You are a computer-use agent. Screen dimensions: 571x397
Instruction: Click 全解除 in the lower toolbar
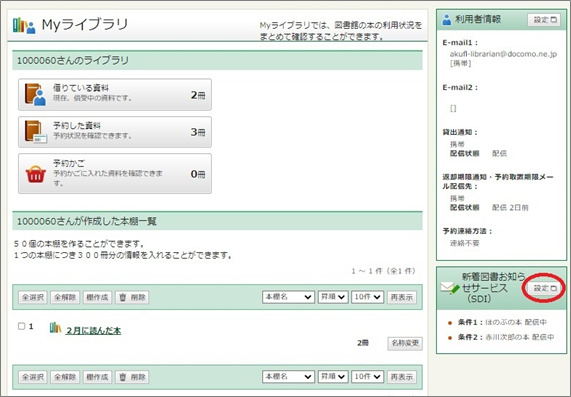pyautogui.click(x=65, y=377)
